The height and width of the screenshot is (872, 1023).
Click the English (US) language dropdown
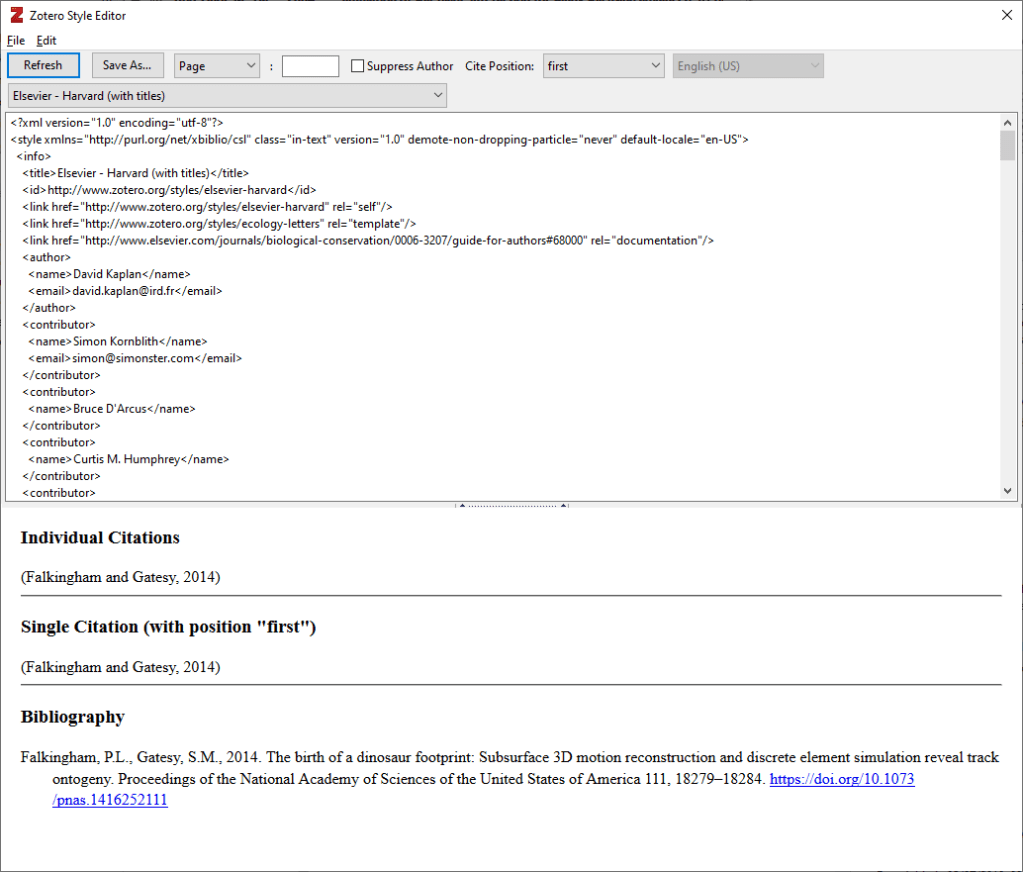click(748, 66)
